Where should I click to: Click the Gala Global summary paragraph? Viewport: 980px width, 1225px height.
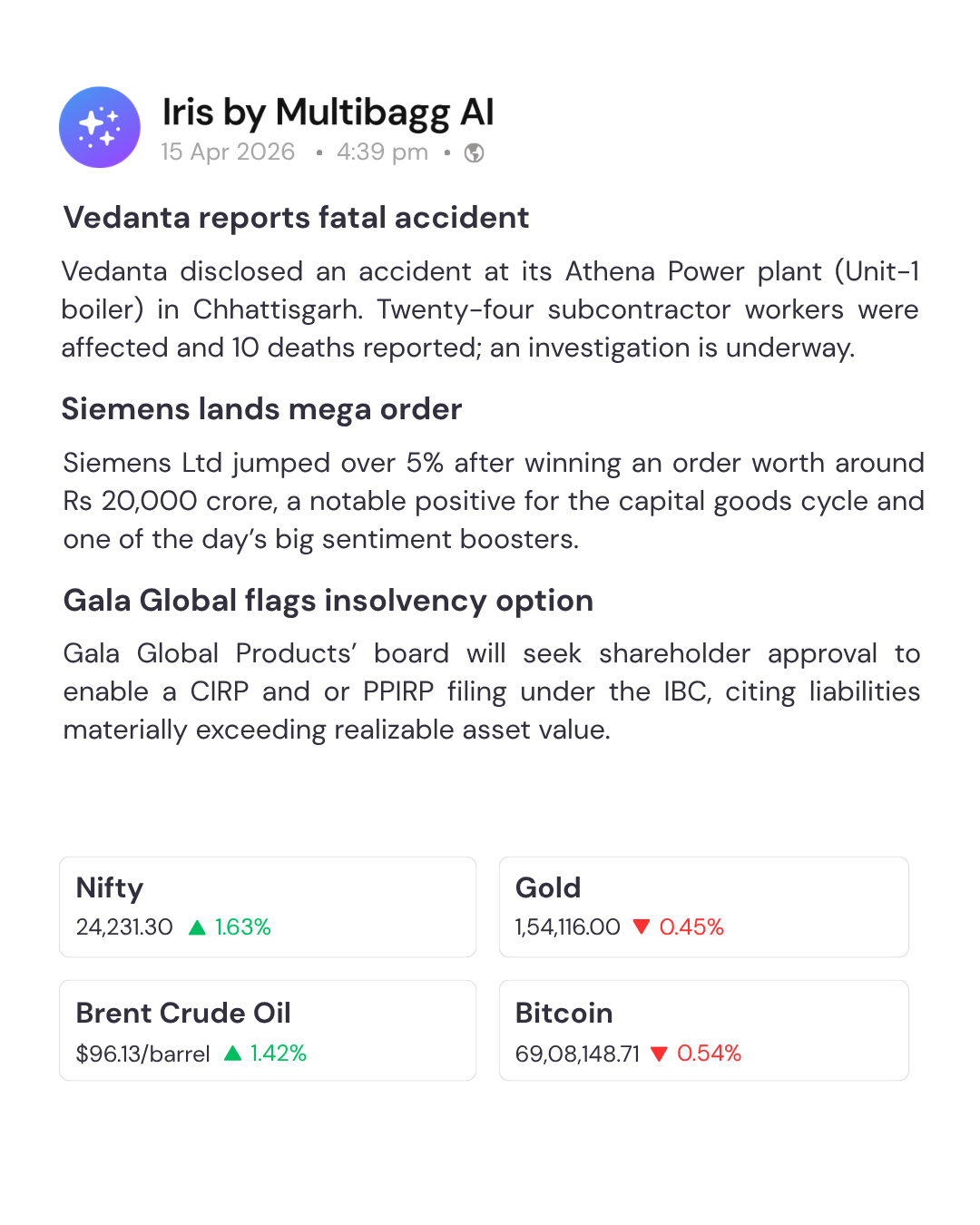(x=490, y=691)
